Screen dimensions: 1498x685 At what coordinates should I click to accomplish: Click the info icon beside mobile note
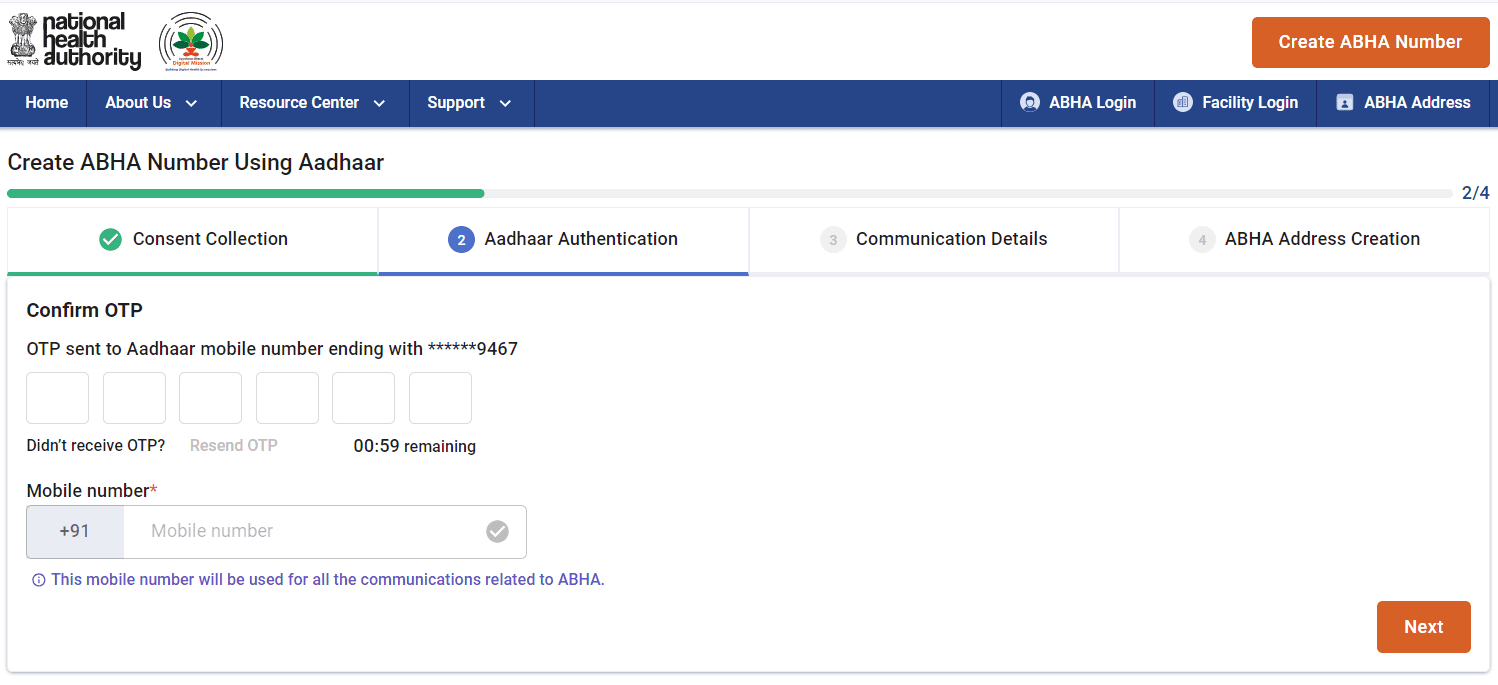[x=39, y=580]
